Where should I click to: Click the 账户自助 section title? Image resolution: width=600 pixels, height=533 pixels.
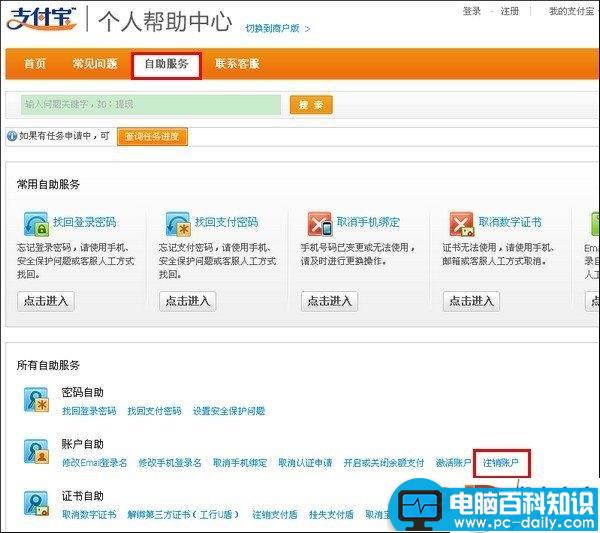point(83,444)
